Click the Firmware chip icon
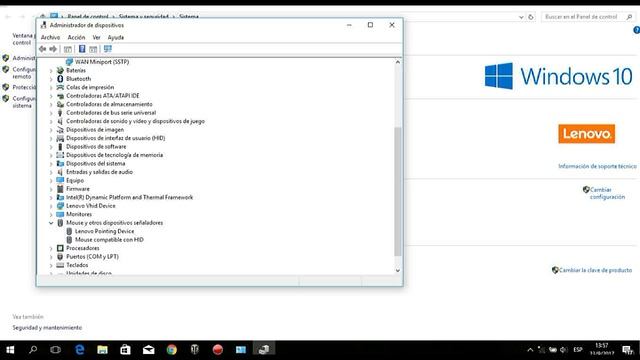640x360 pixels. click(60, 189)
